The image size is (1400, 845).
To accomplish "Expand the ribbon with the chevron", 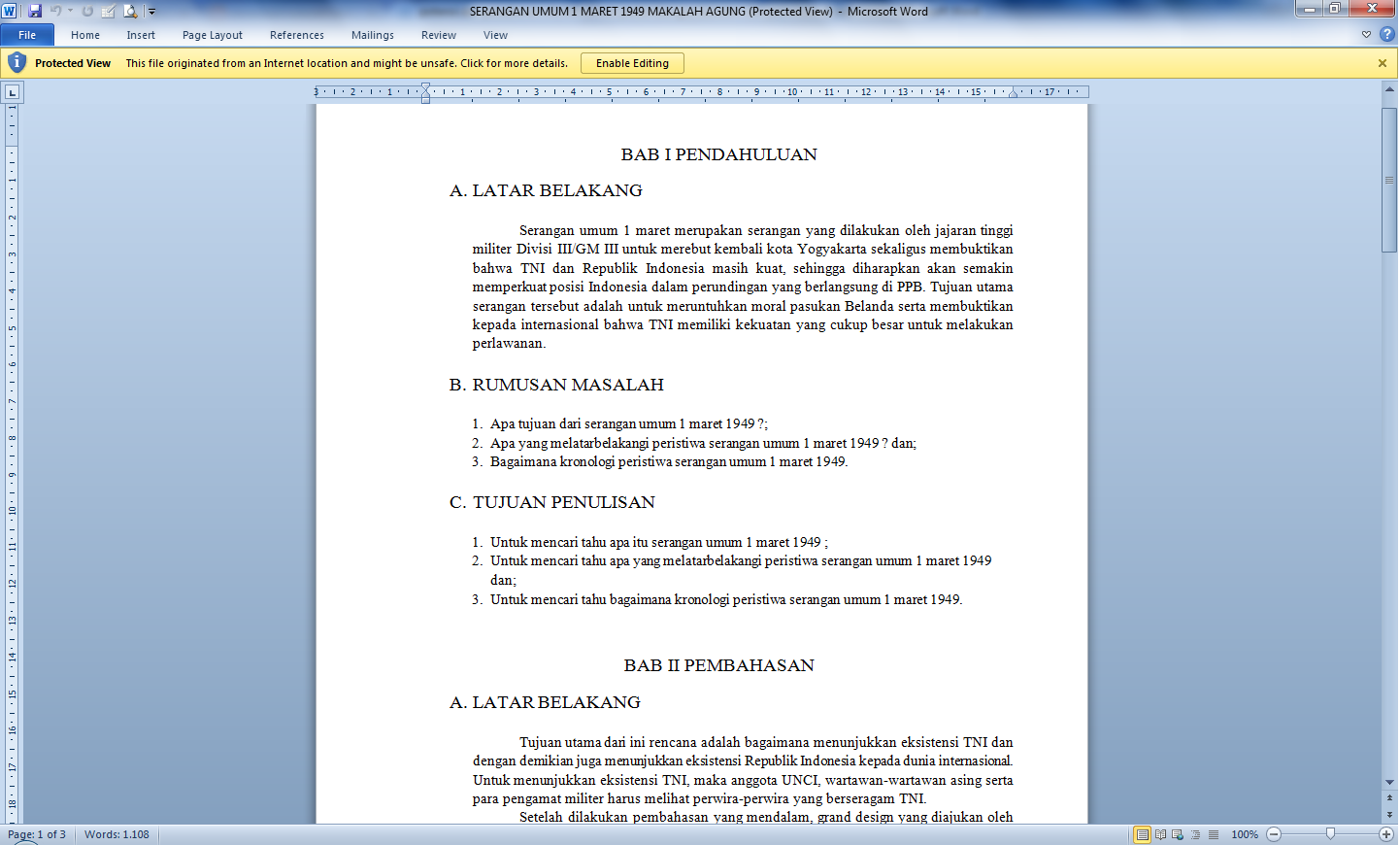I will tap(1366, 34).
